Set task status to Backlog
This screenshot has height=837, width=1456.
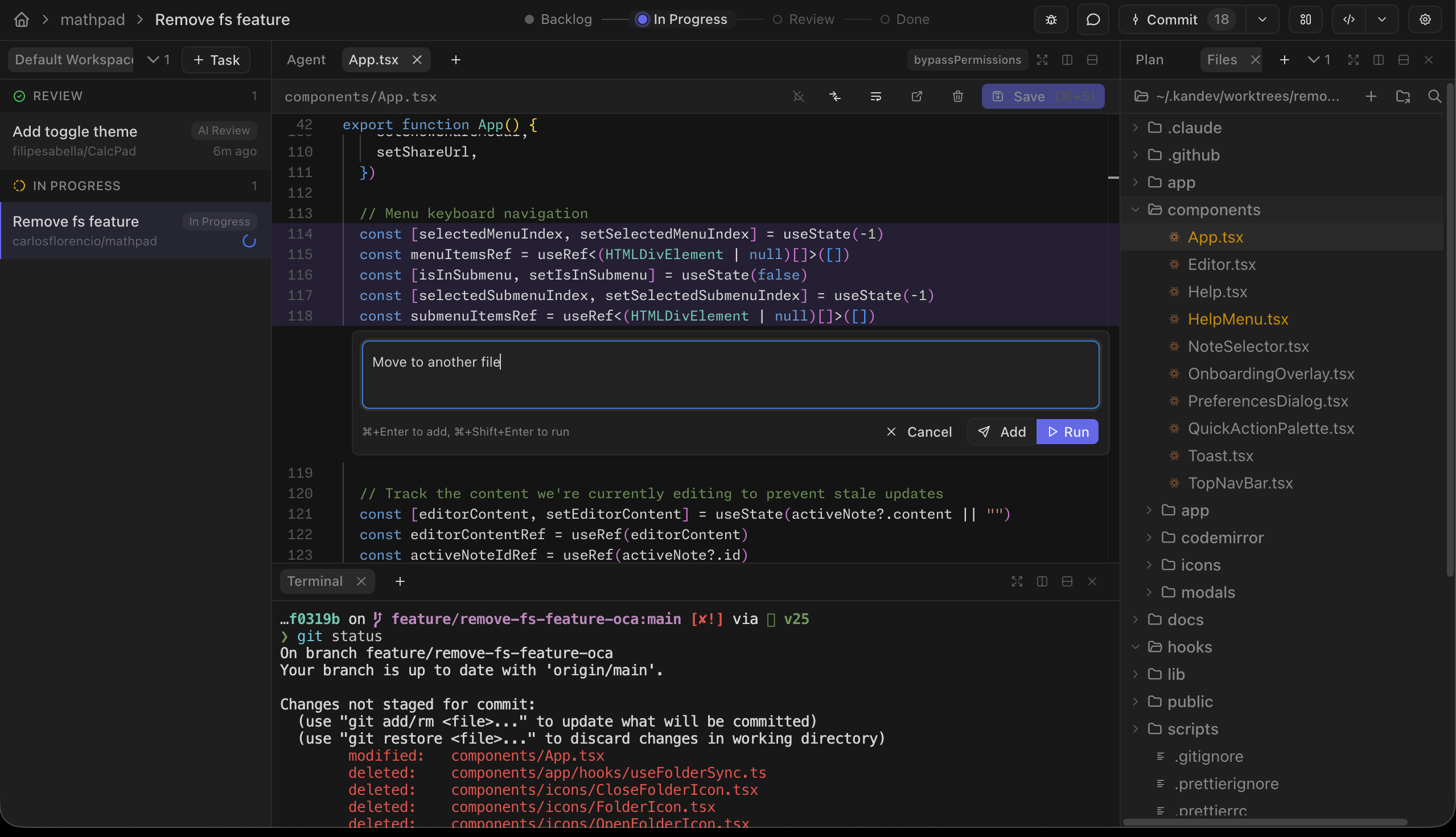point(558,19)
